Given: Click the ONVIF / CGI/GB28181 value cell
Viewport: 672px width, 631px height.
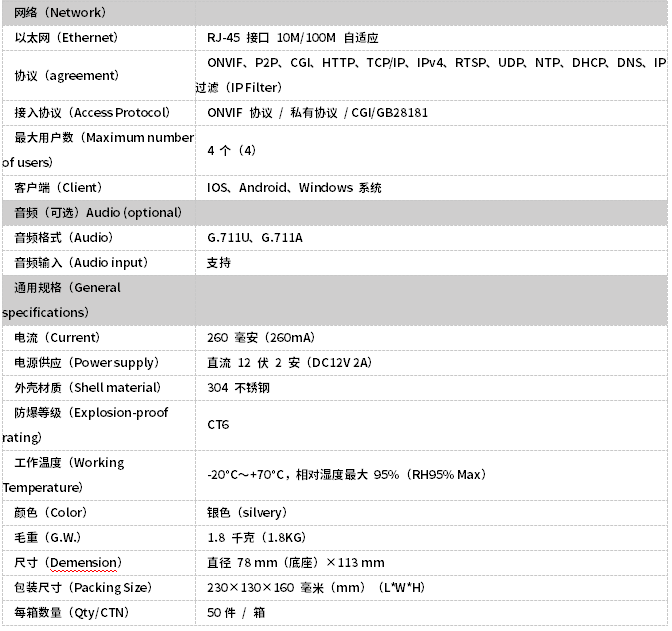Looking at the screenshot, I should click(317, 112).
